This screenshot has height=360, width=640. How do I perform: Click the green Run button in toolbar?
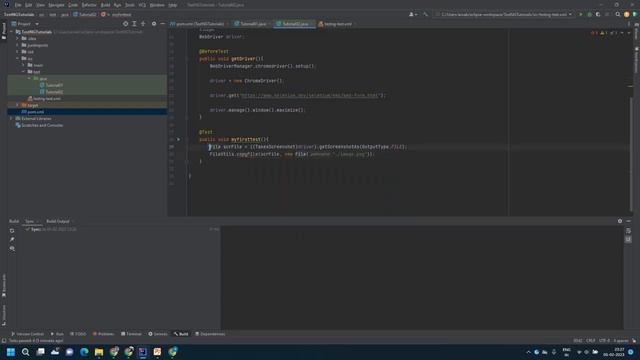point(581,14)
